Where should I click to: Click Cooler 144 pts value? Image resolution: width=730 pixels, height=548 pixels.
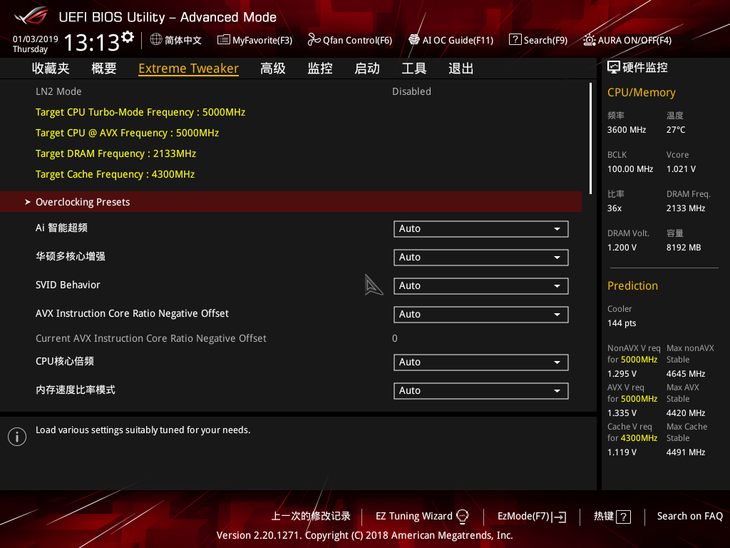622,323
